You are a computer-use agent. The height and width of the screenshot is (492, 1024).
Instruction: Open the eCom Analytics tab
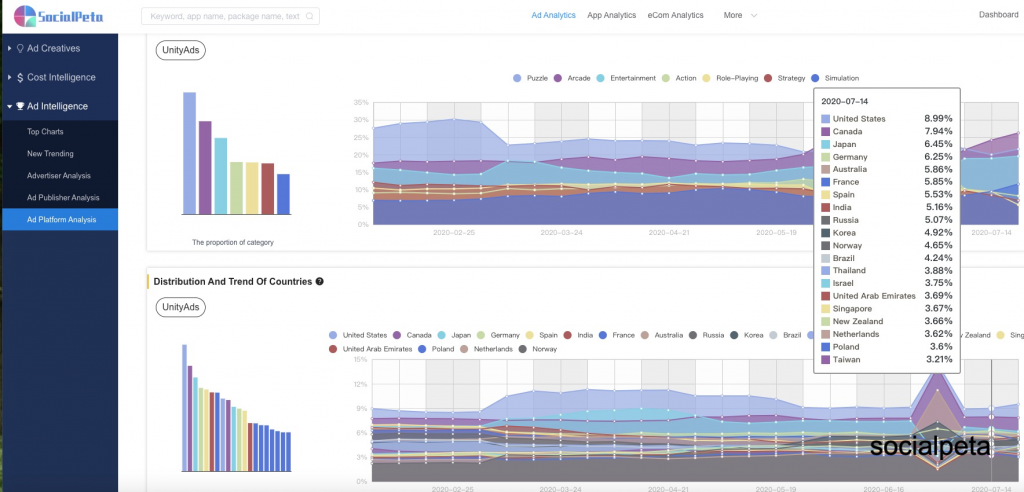(675, 15)
